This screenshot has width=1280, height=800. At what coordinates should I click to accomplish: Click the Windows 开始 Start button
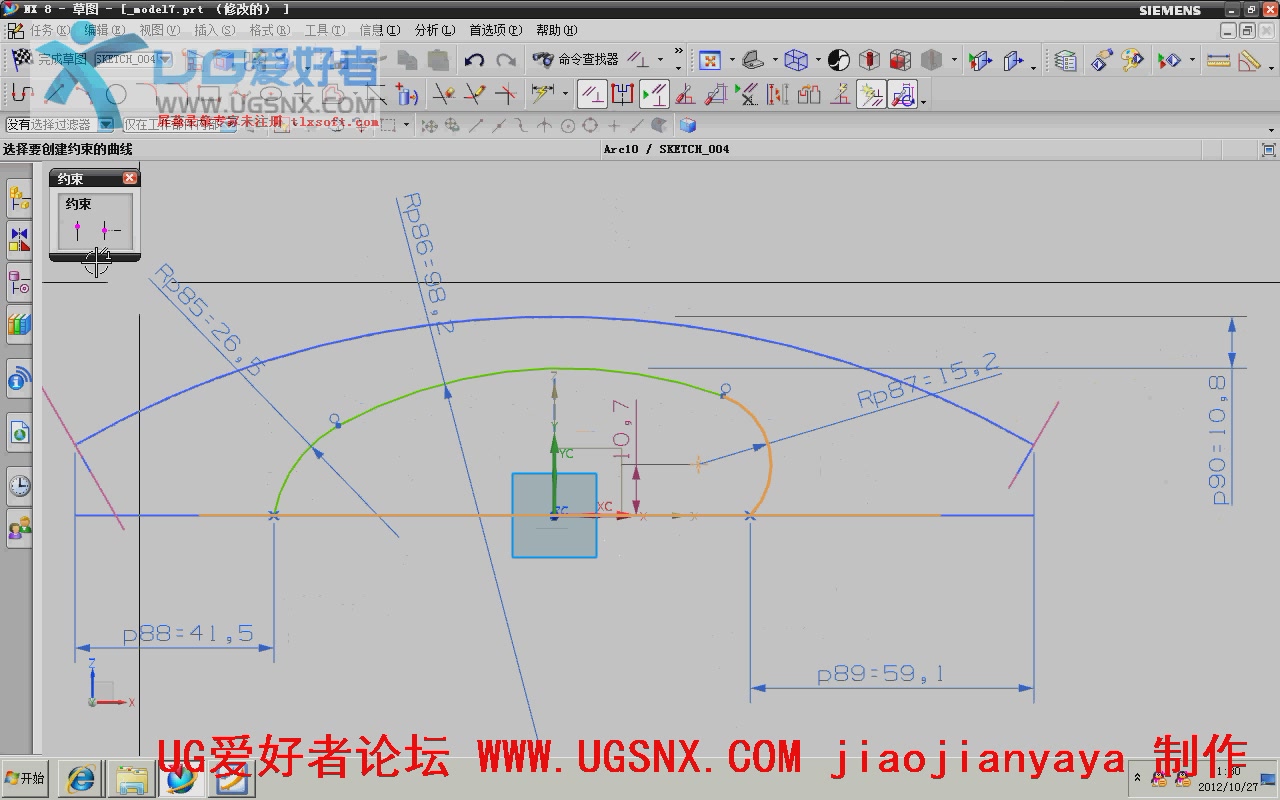pyautogui.click(x=25, y=778)
